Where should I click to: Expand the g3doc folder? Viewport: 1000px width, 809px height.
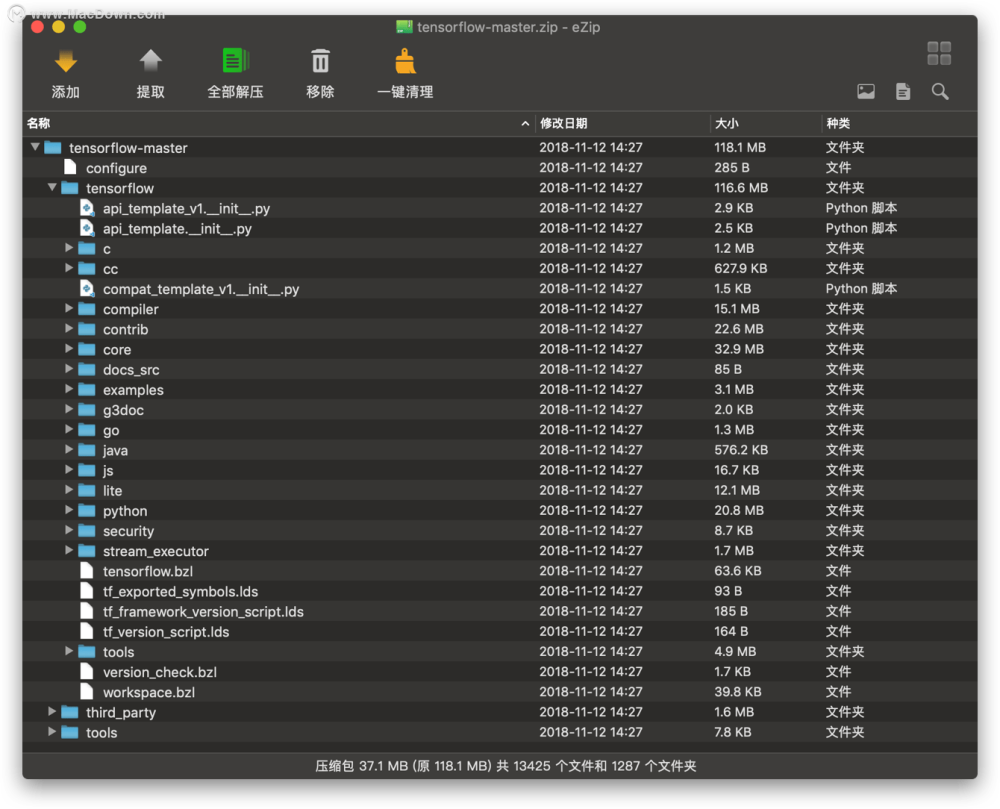(x=69, y=409)
